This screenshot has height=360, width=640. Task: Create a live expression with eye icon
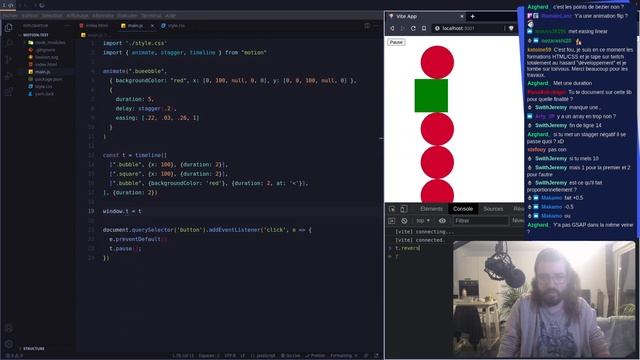point(442,221)
